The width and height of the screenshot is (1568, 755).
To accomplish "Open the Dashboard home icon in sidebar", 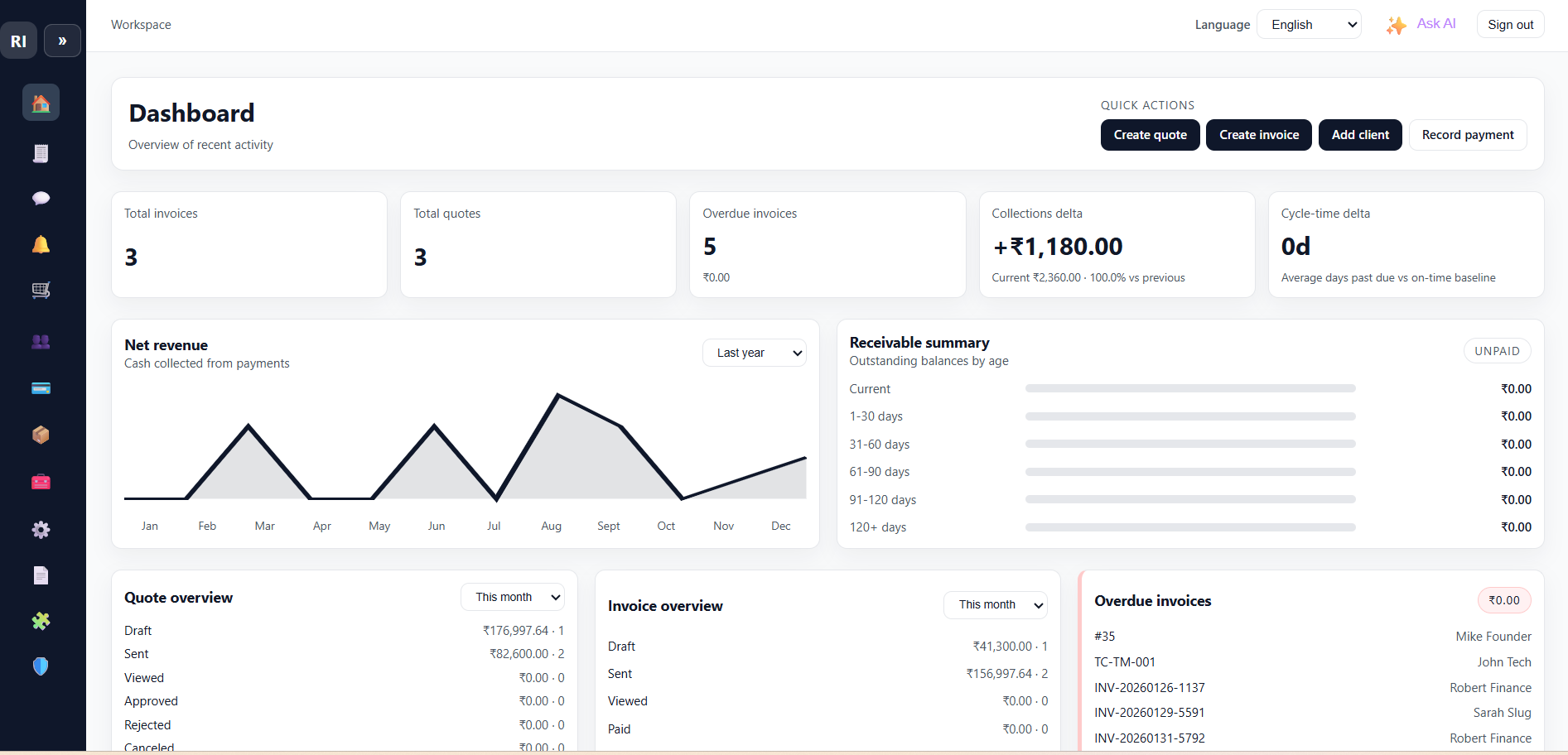I will 41,102.
